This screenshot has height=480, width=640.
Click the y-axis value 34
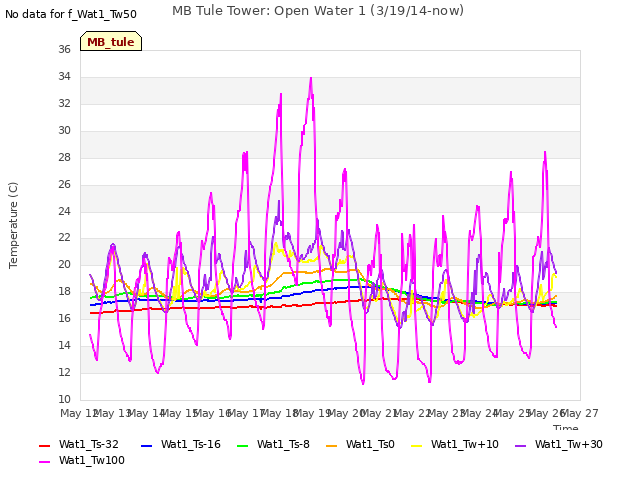[x=64, y=77]
